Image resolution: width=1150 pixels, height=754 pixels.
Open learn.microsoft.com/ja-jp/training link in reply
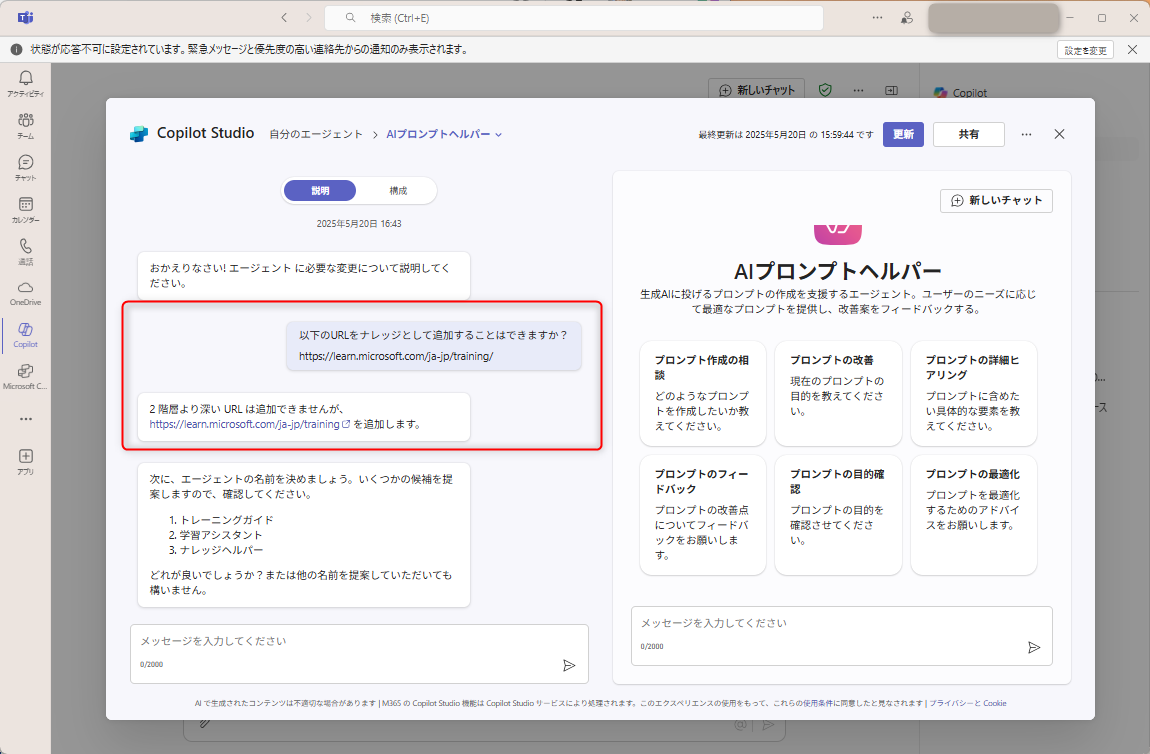point(244,424)
